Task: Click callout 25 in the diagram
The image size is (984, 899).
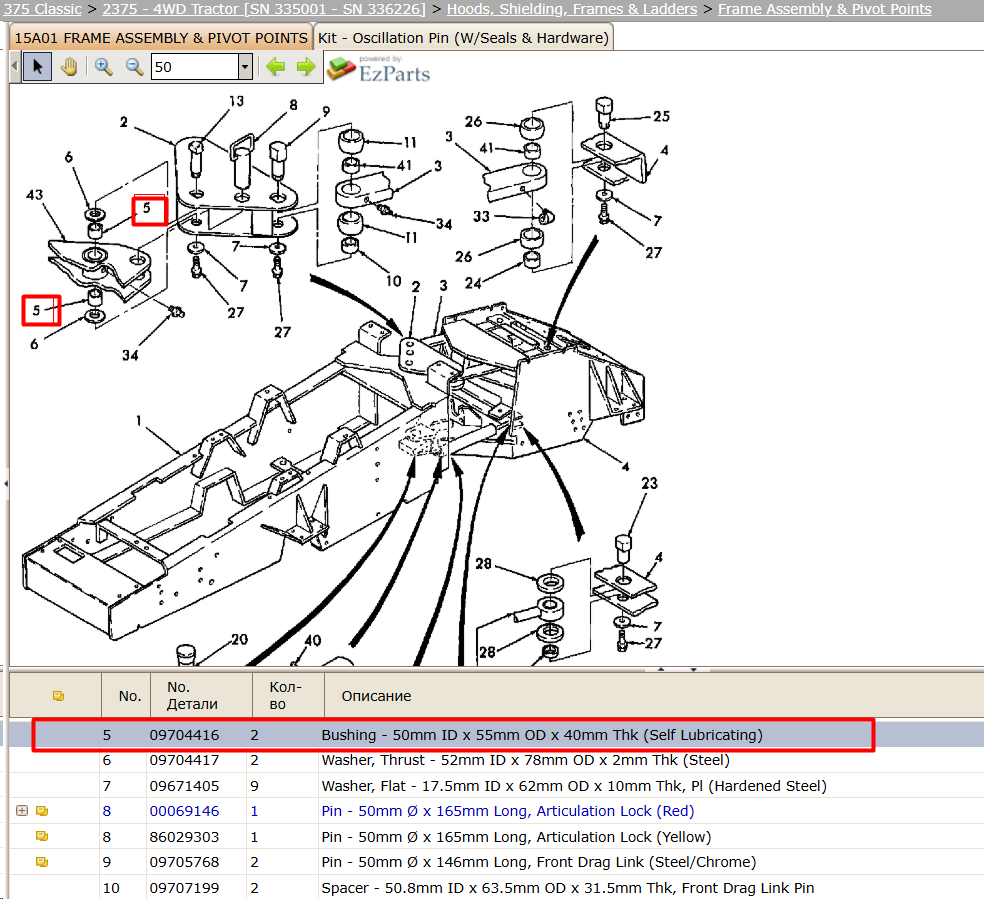Action: pos(661,116)
